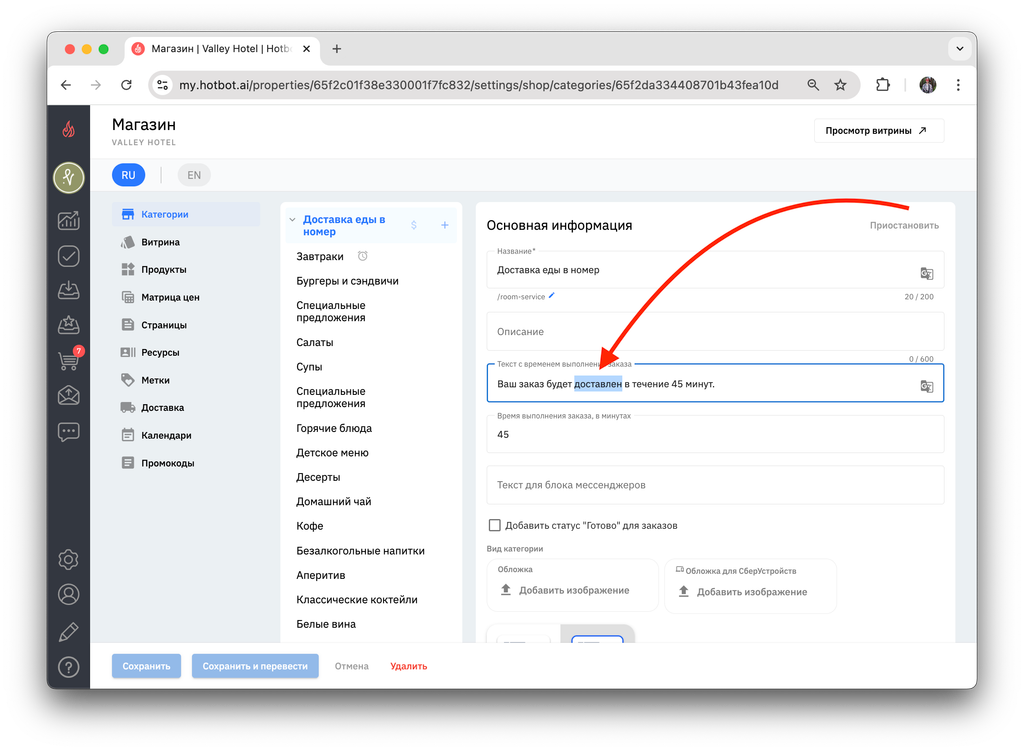Open Календари menu item
The height and width of the screenshot is (751, 1024).
tap(186, 435)
